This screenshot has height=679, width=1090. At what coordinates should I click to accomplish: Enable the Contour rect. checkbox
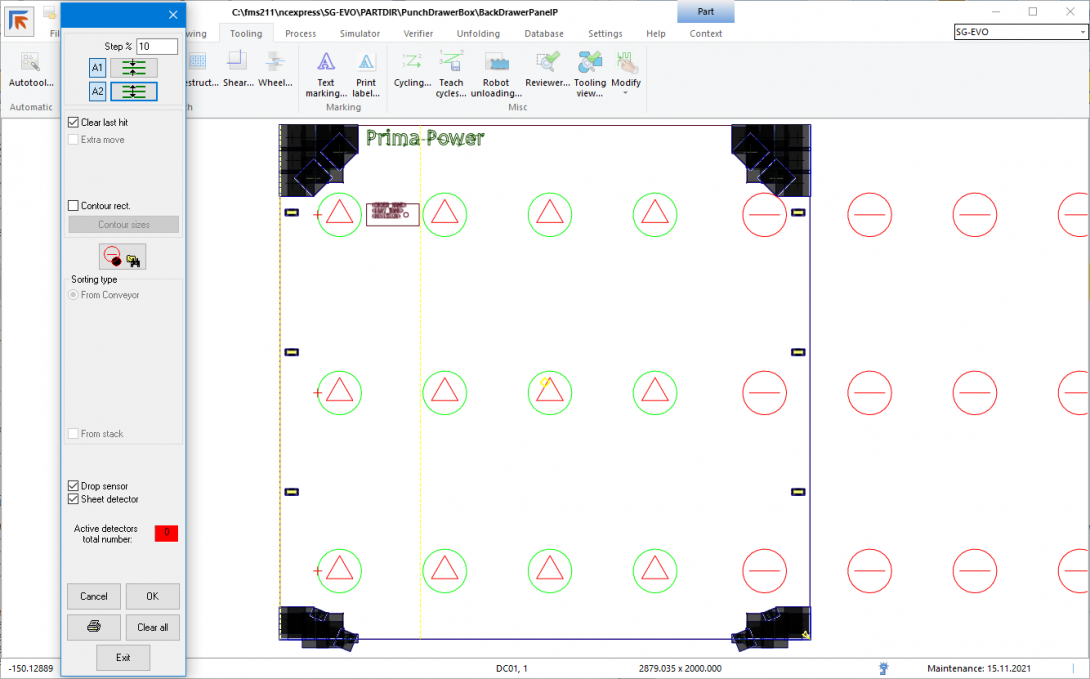click(x=74, y=206)
